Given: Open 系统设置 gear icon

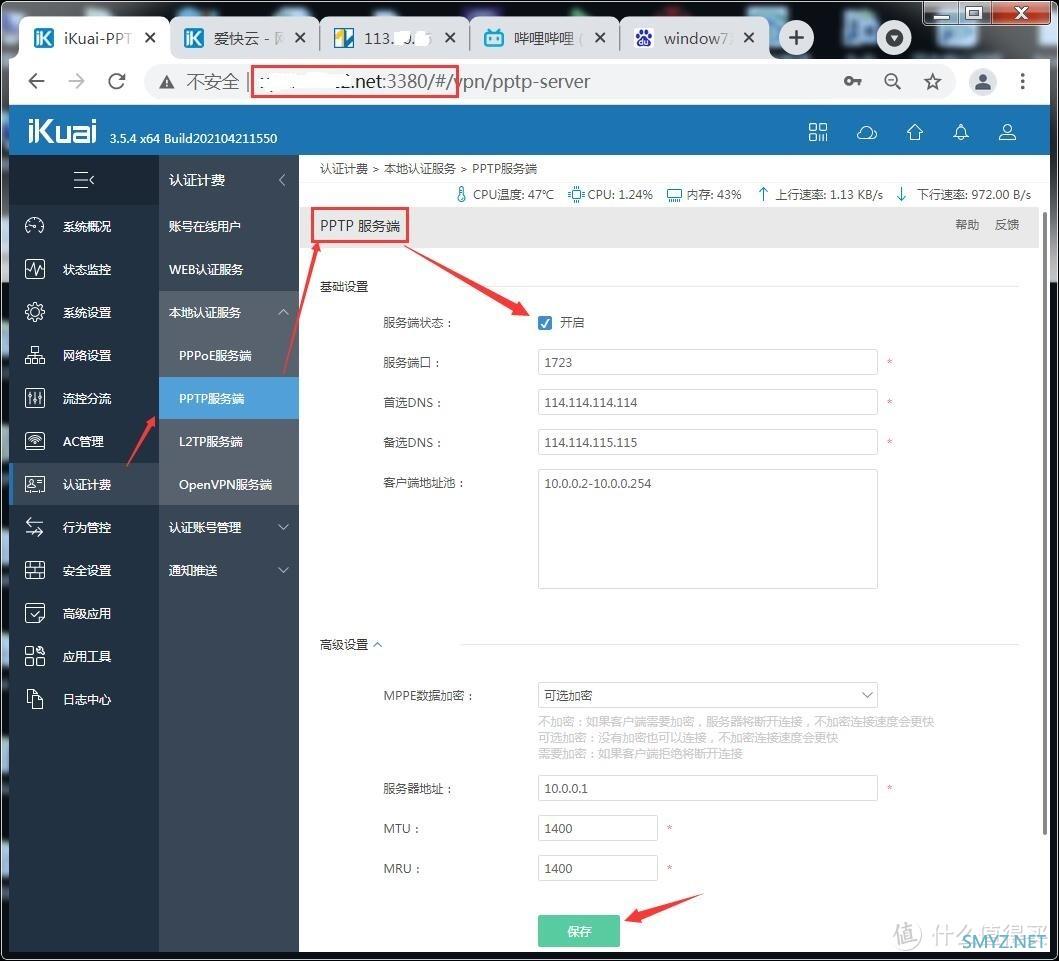Looking at the screenshot, I should 34,312.
